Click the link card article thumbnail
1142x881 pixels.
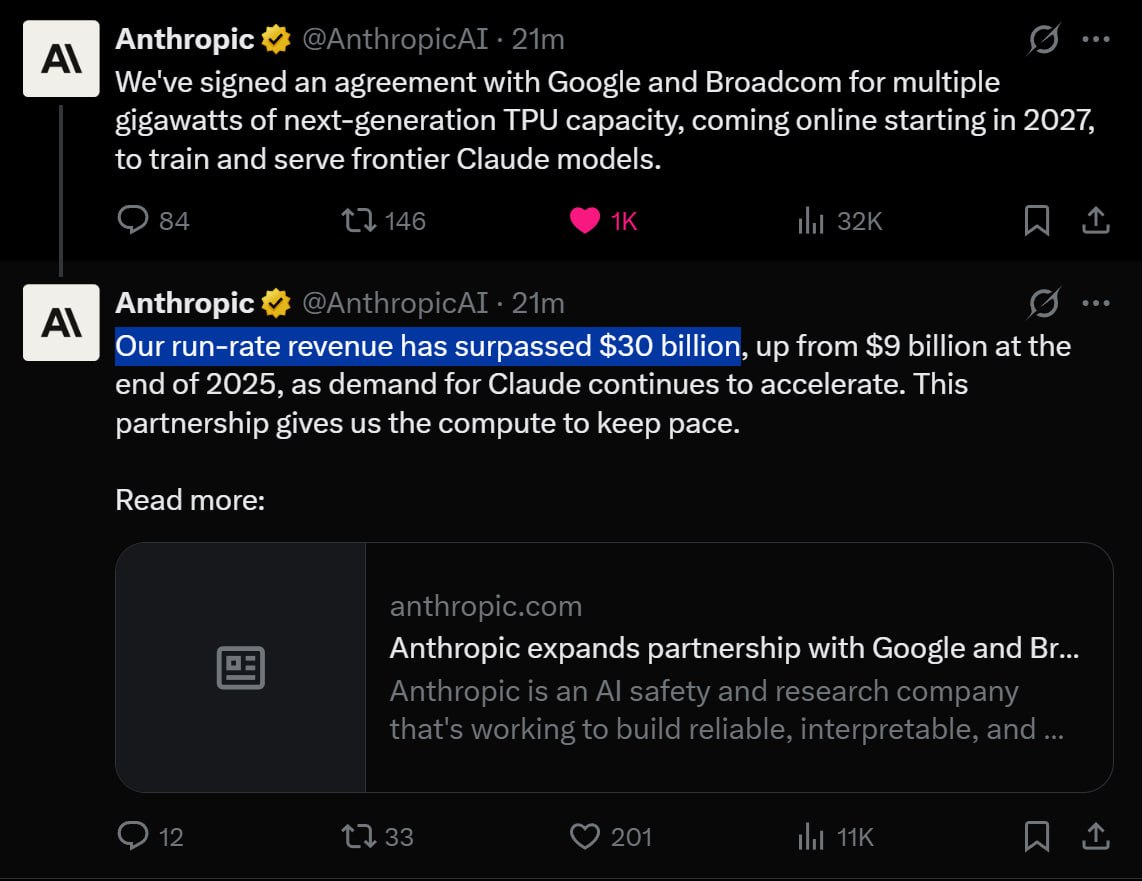coord(241,667)
